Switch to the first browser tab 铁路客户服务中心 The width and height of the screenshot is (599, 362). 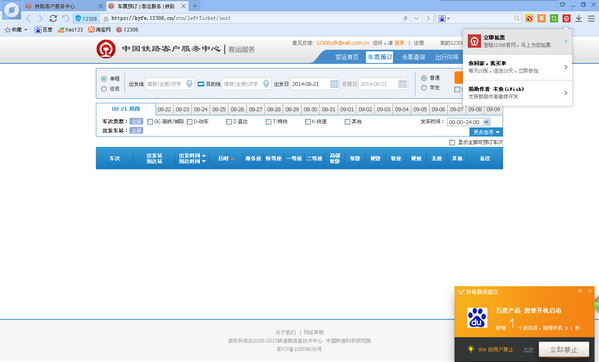[63, 6]
